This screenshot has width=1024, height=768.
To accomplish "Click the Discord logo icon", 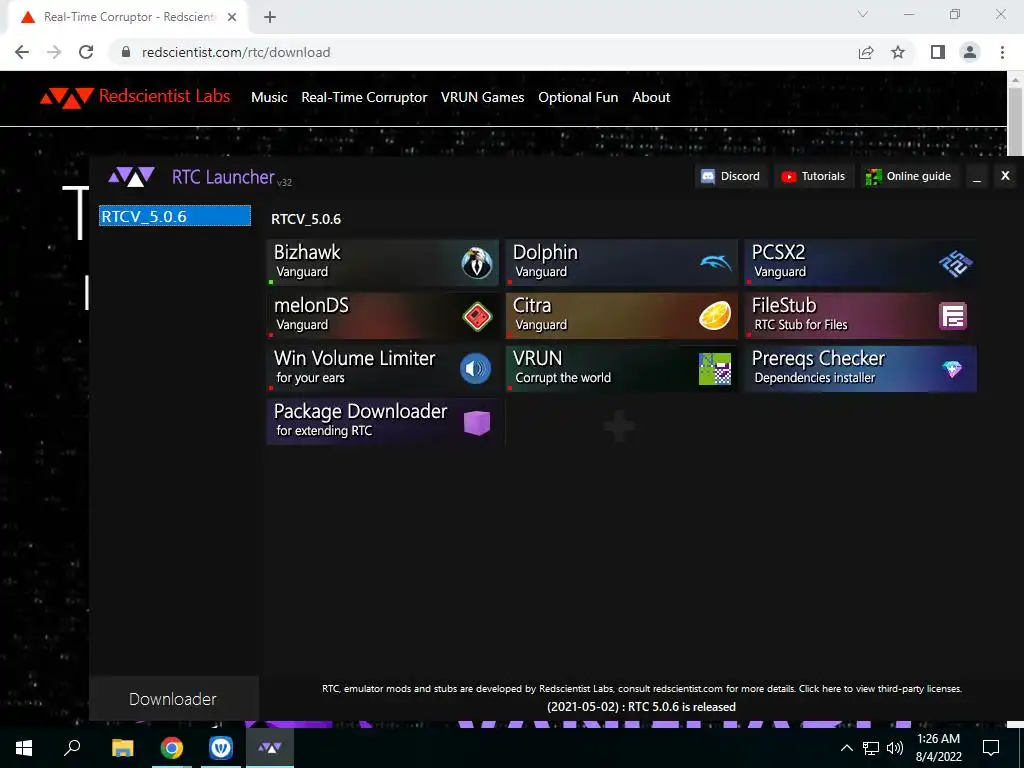I will pos(708,176).
